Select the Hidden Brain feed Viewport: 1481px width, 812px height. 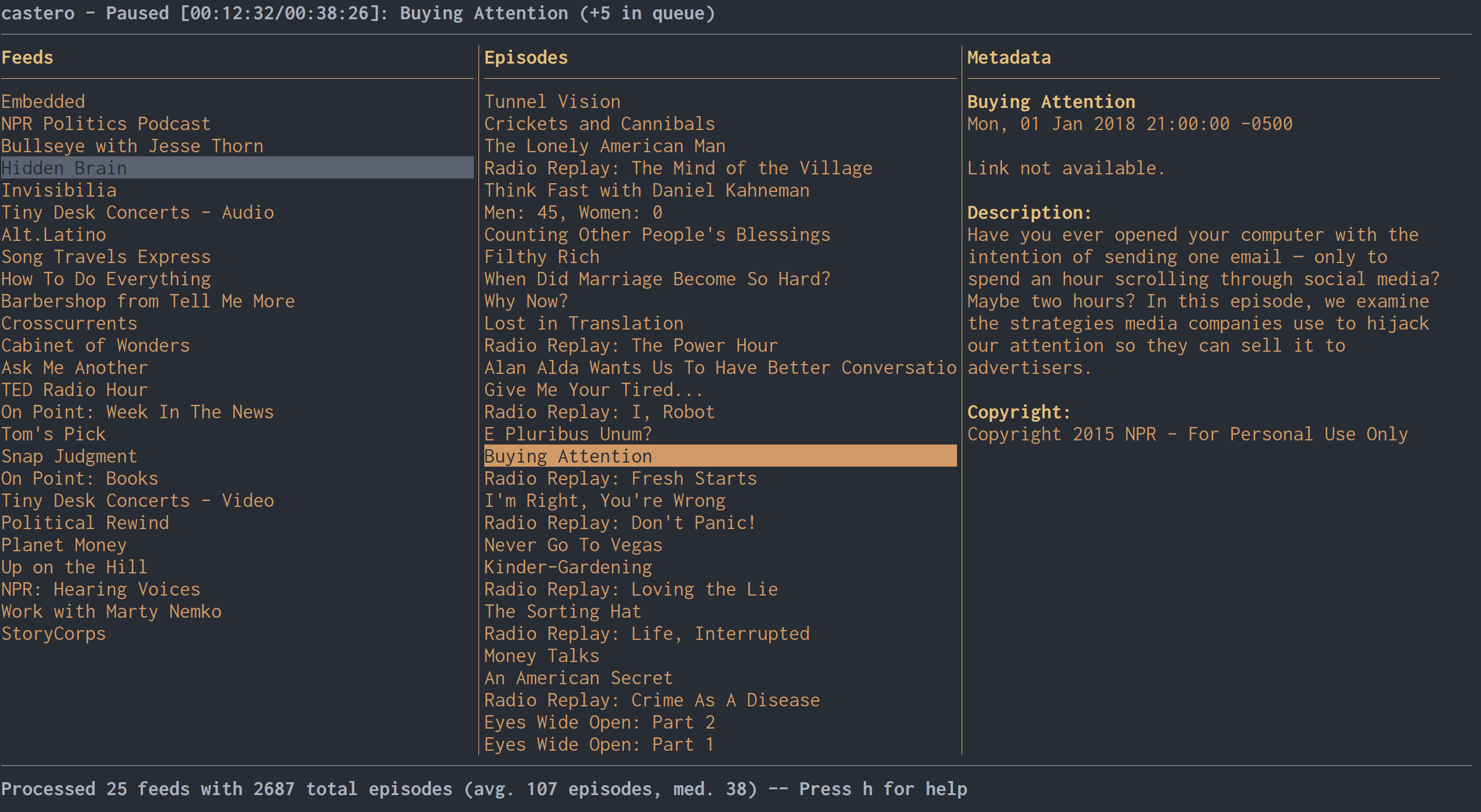pos(64,168)
